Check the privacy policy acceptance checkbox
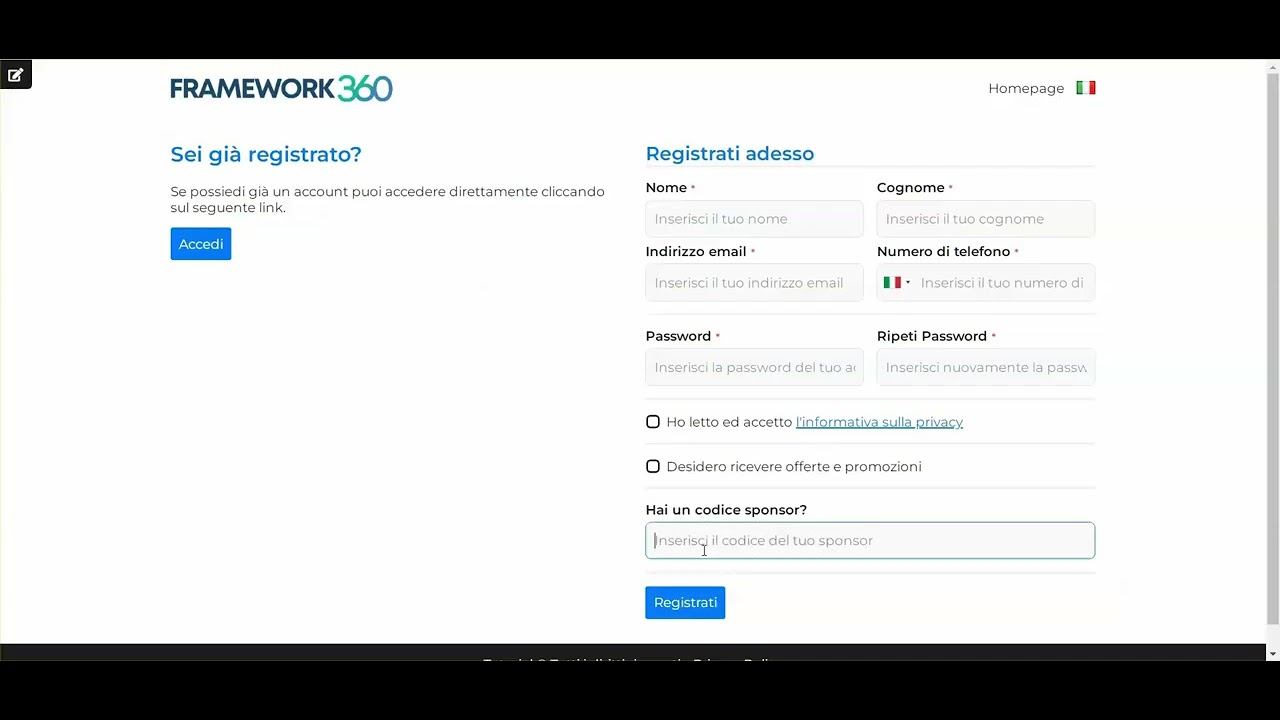The width and height of the screenshot is (1280, 720). [653, 422]
